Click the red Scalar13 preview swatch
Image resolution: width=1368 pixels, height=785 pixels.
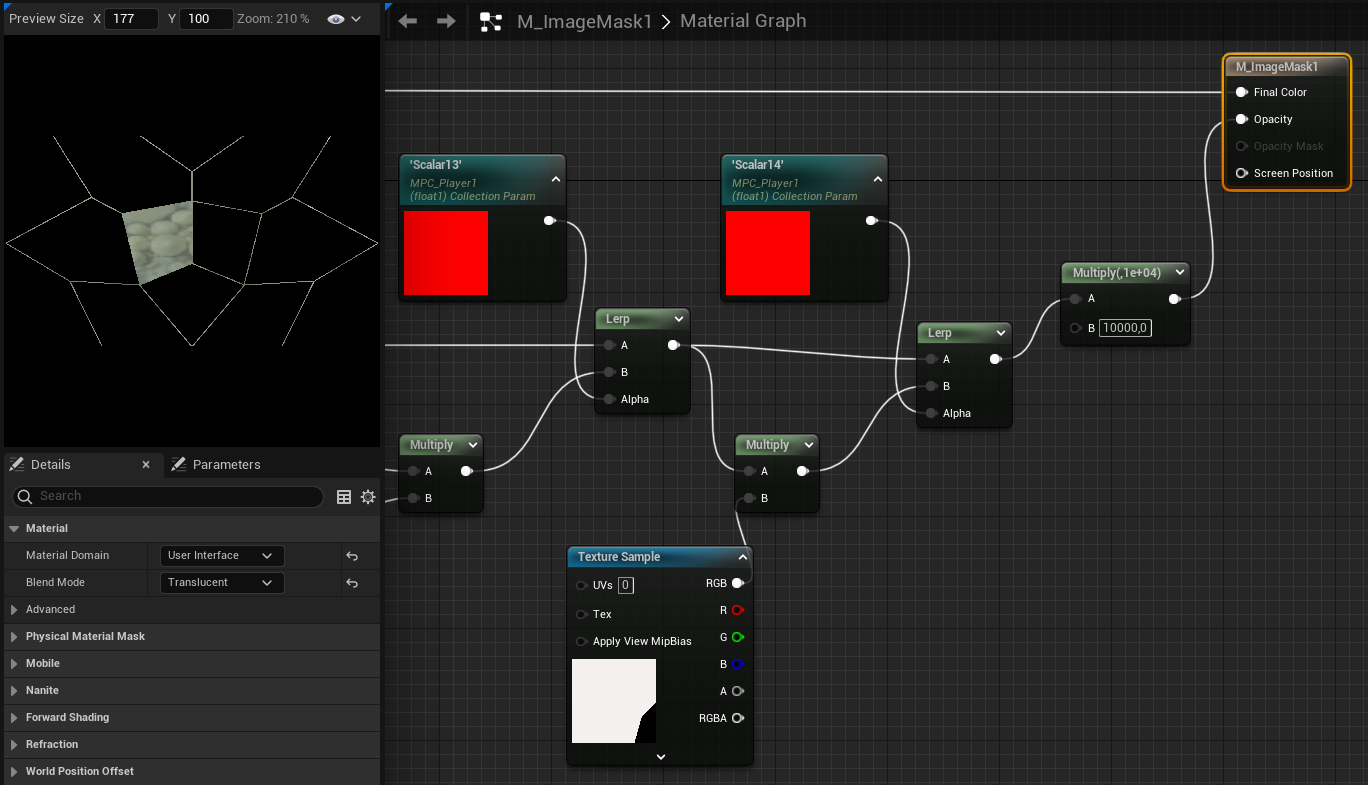coord(445,253)
